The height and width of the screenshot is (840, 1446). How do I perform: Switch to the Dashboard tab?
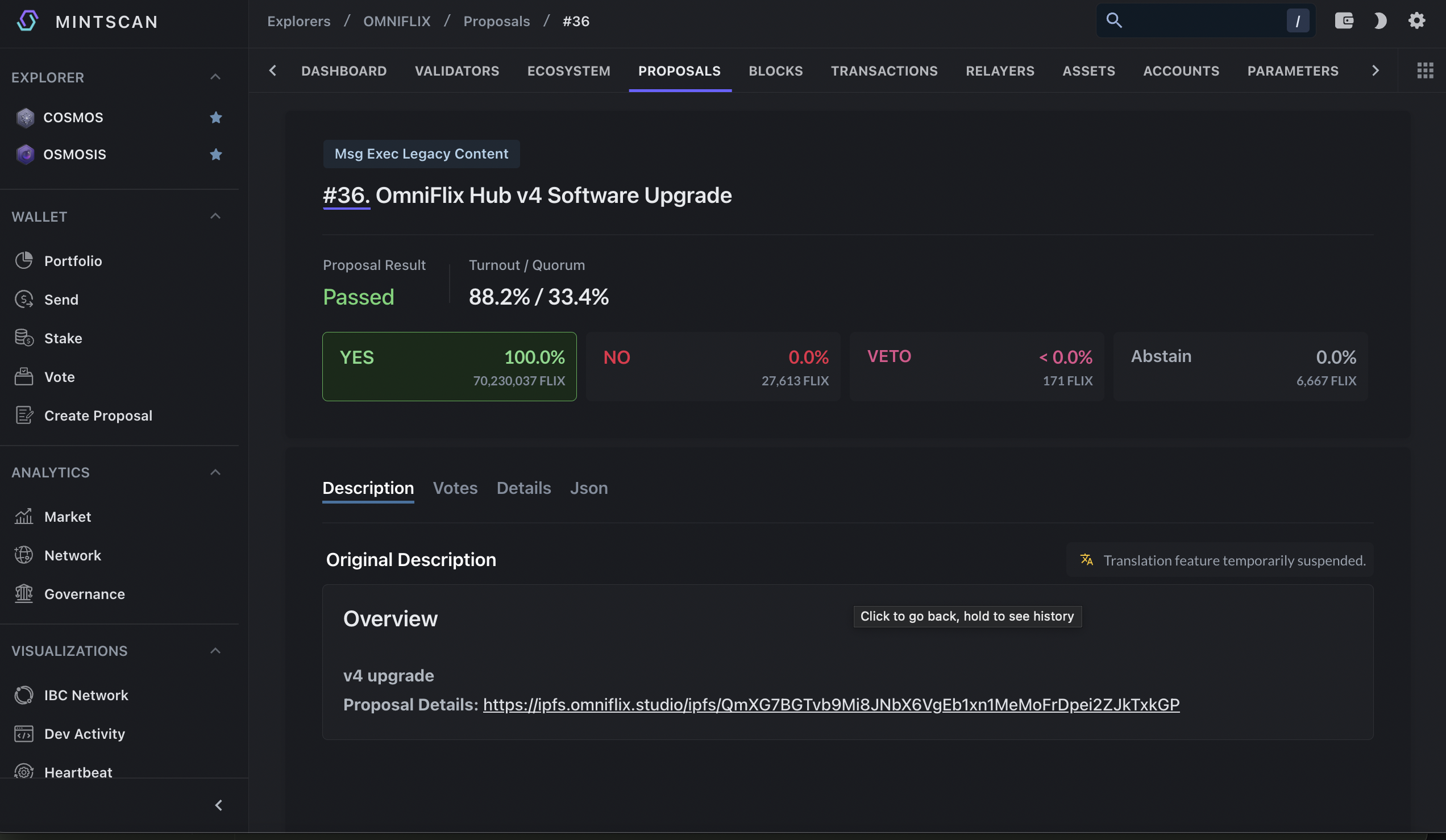(x=344, y=70)
